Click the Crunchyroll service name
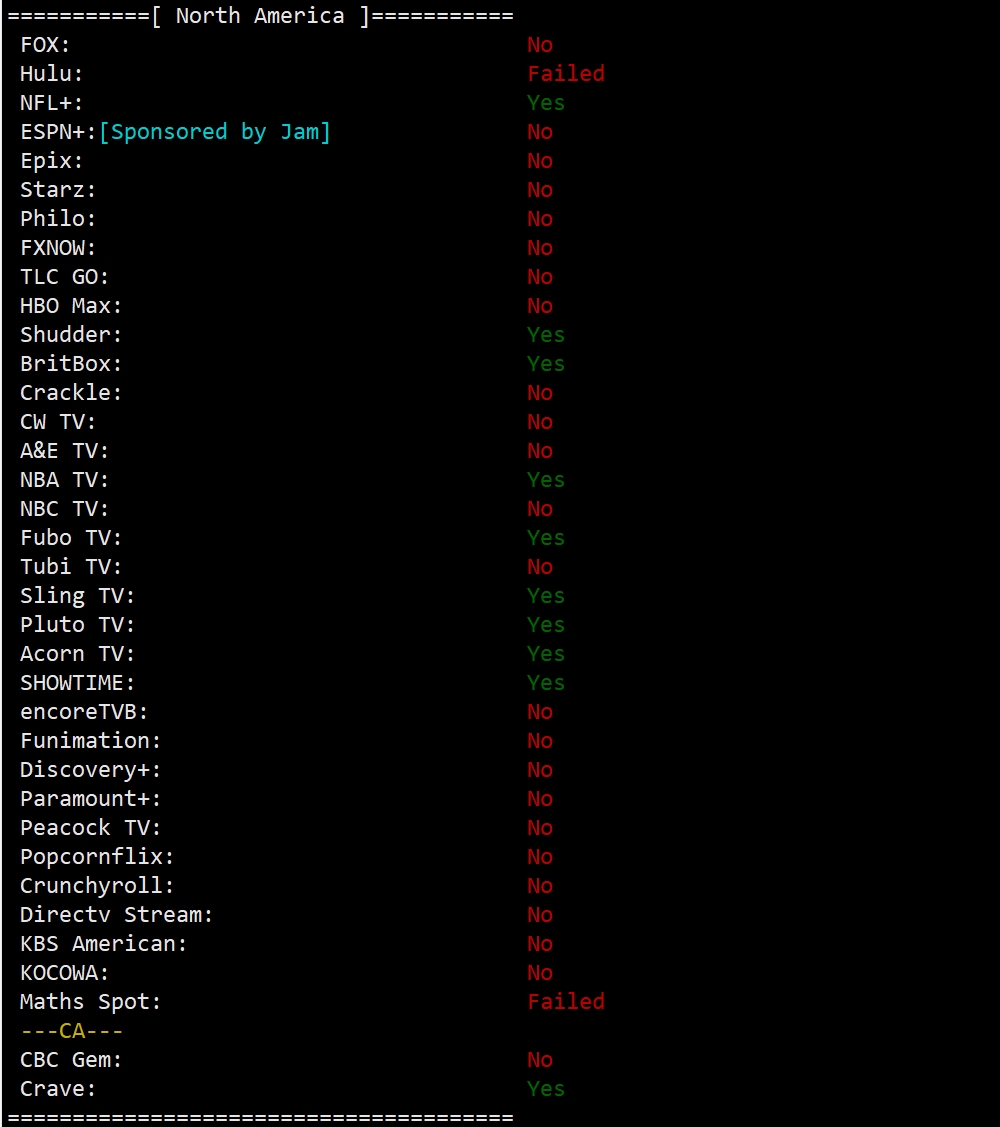1000x1127 pixels. pyautogui.click(x=97, y=886)
